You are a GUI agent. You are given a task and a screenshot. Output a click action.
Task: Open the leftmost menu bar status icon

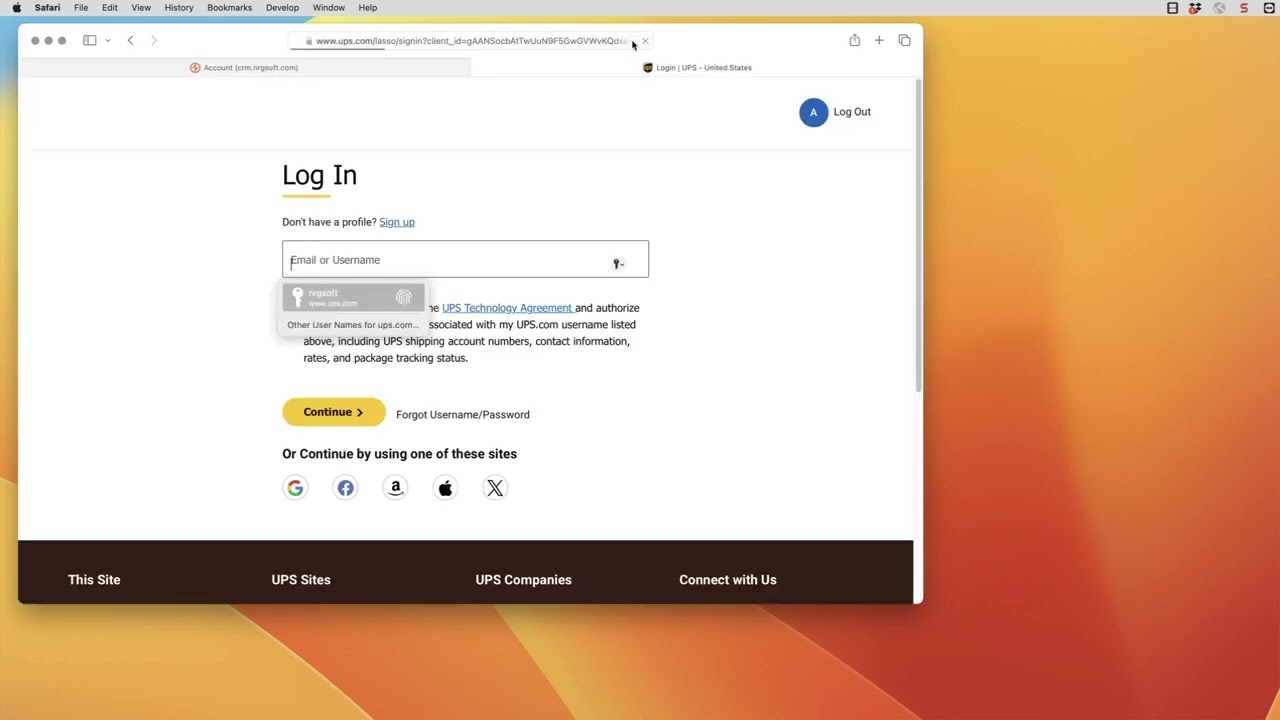pos(1172,8)
